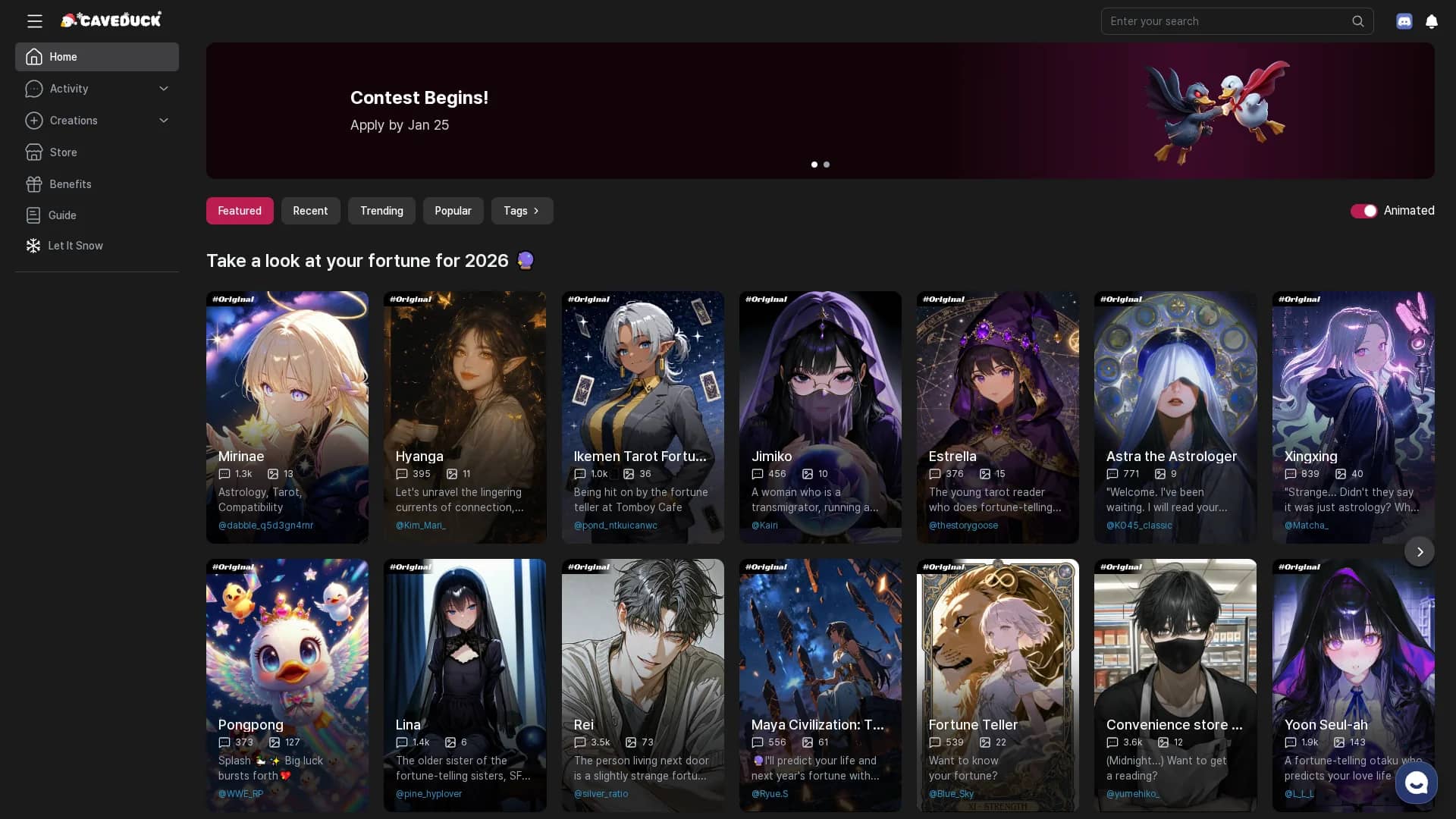Screen dimensions: 1456x819
Task: Open Guide from the sidebar
Action: click(x=97, y=215)
